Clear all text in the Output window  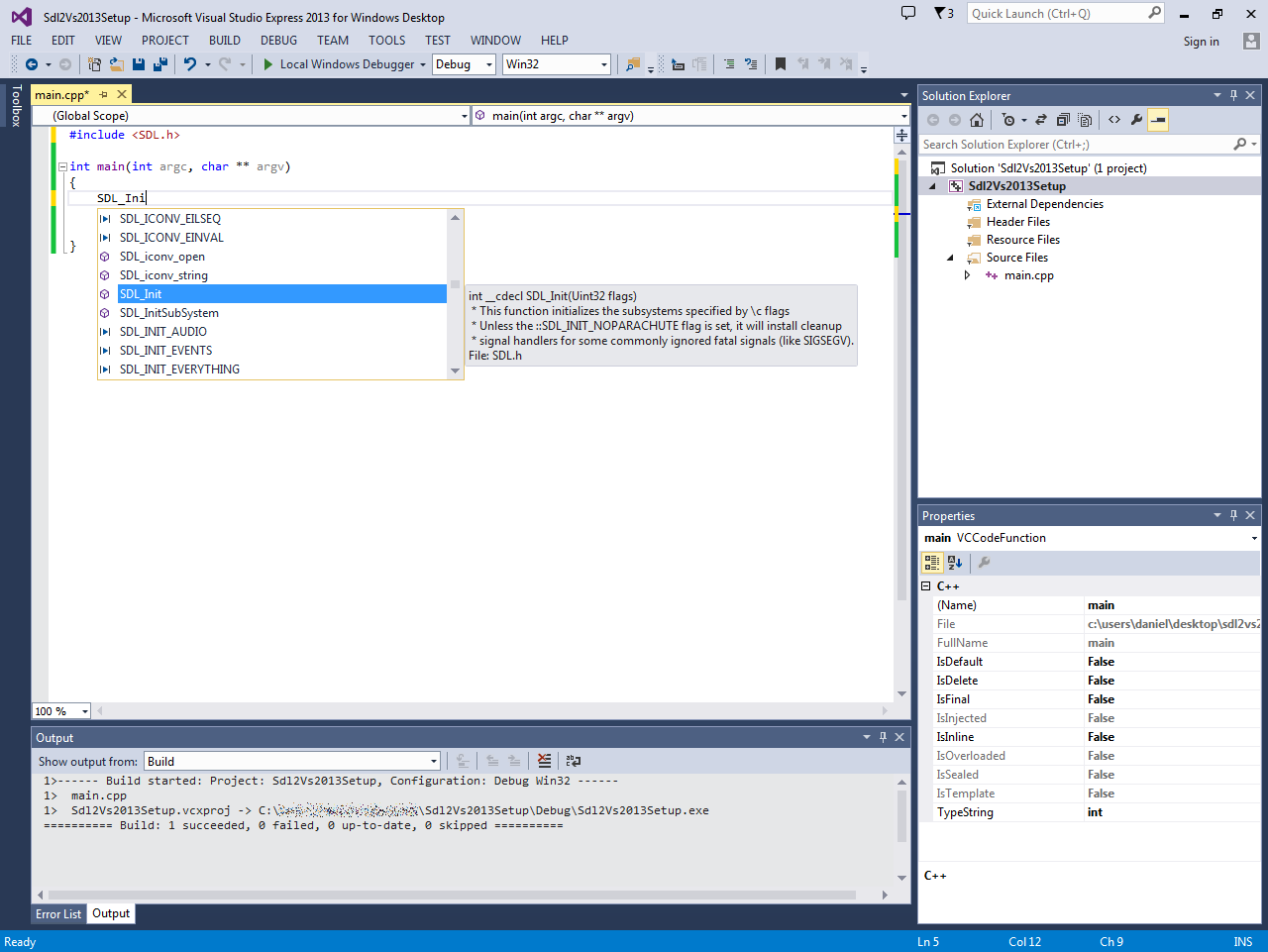(x=544, y=761)
